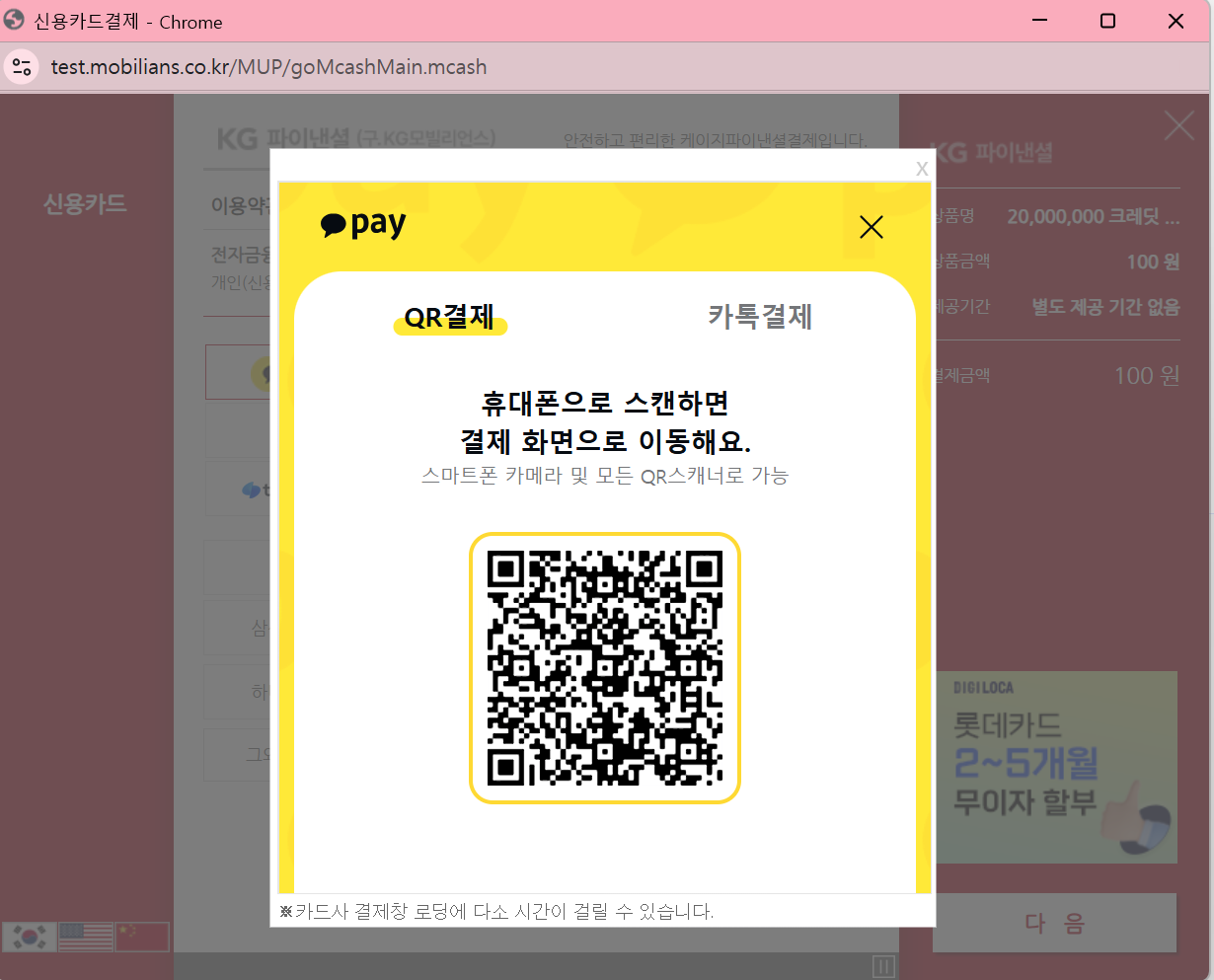Select the US flag language icon

click(x=85, y=937)
